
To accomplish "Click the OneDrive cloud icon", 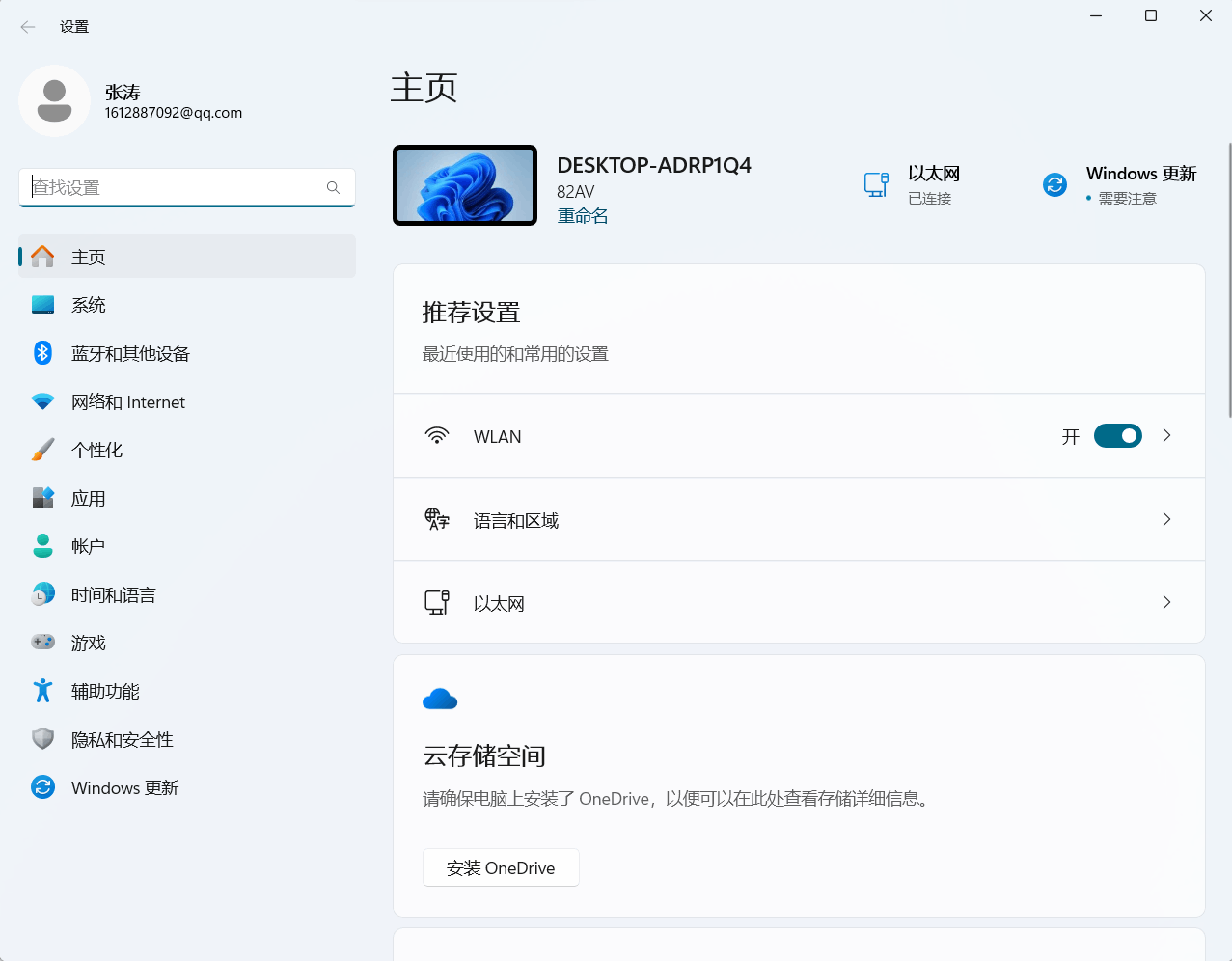I will pyautogui.click(x=440, y=700).
